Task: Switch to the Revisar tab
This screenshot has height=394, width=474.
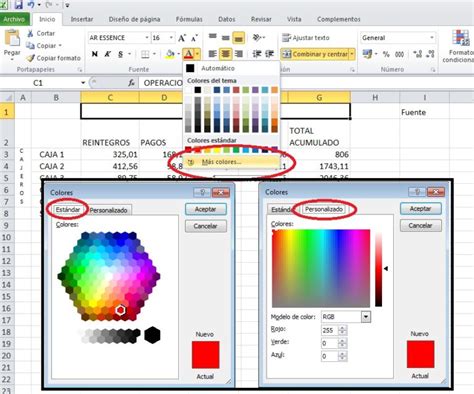Action: pyautogui.click(x=261, y=19)
